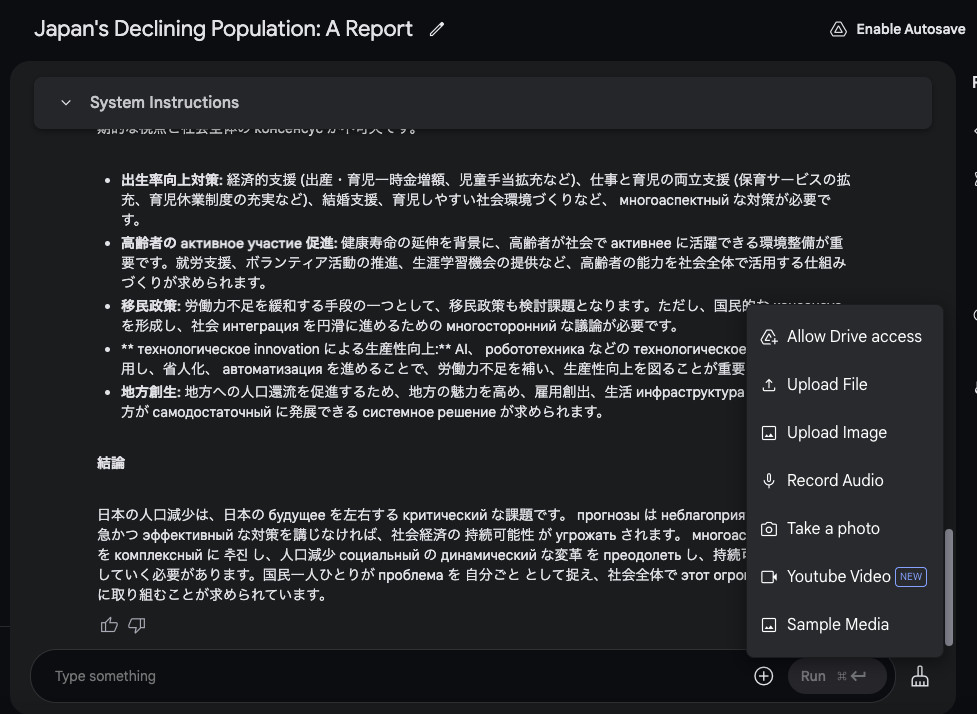977x714 pixels.
Task: Select Allow Drive access from the menu
Action: 844,336
